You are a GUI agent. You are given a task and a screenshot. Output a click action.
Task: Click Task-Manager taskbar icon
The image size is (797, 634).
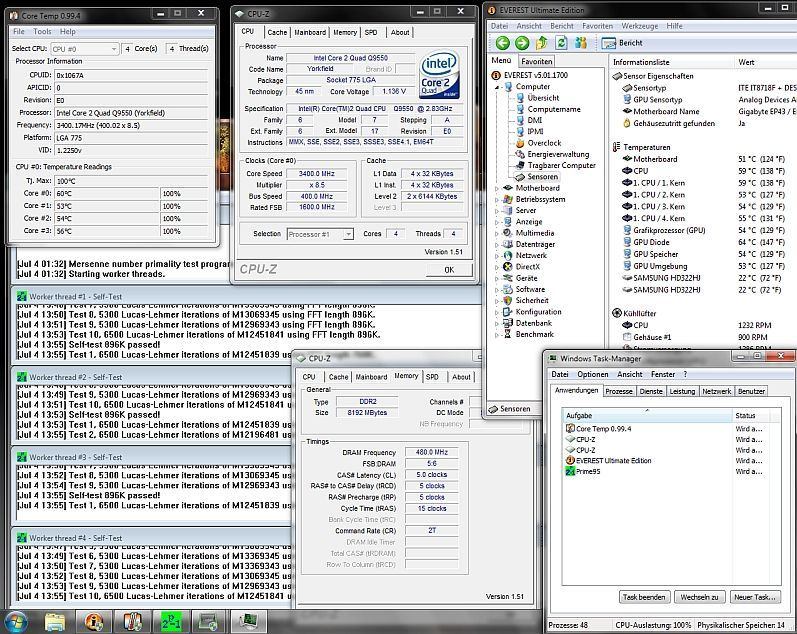248,621
